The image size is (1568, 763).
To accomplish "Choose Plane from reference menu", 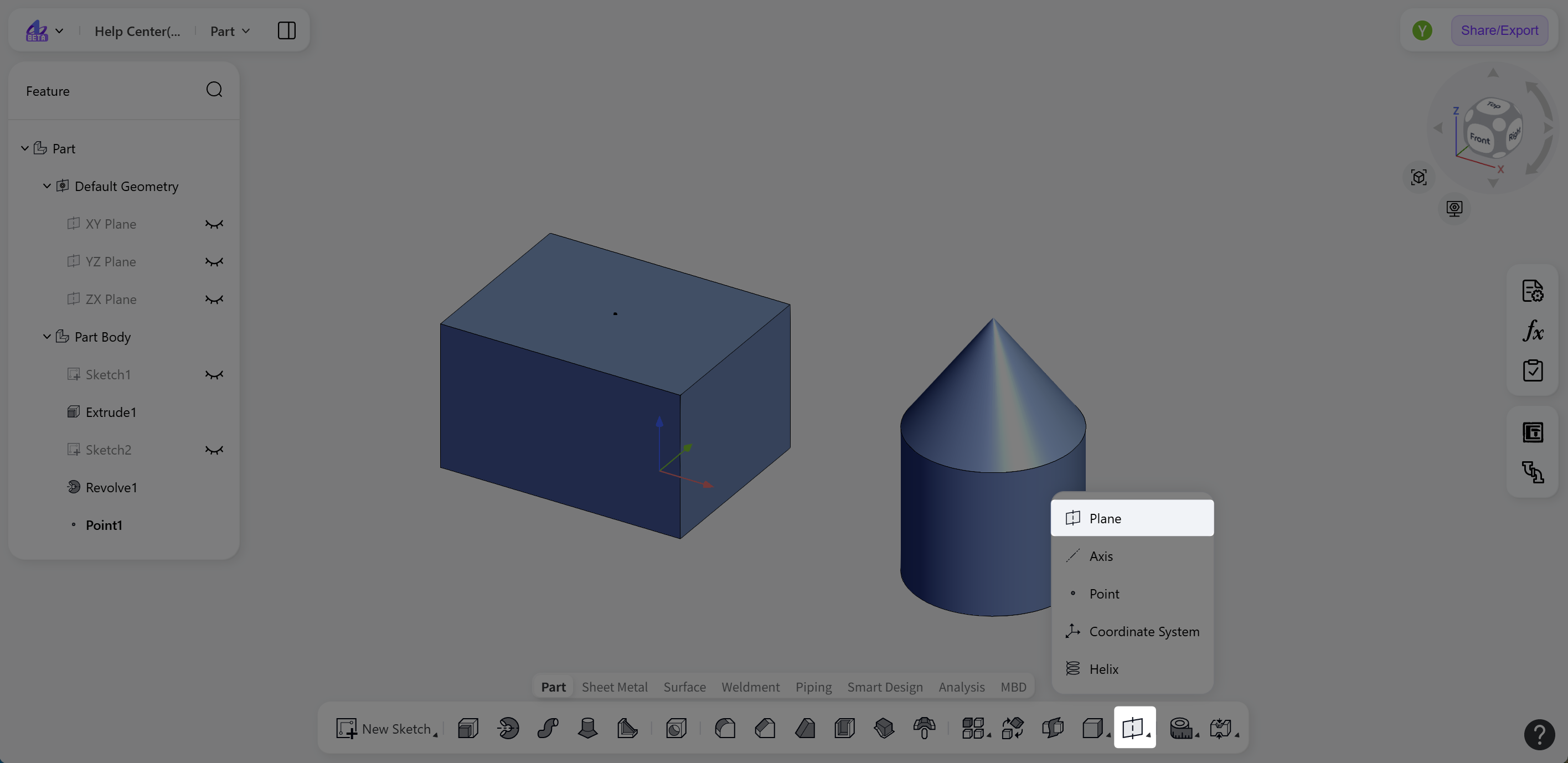I will tap(1132, 518).
